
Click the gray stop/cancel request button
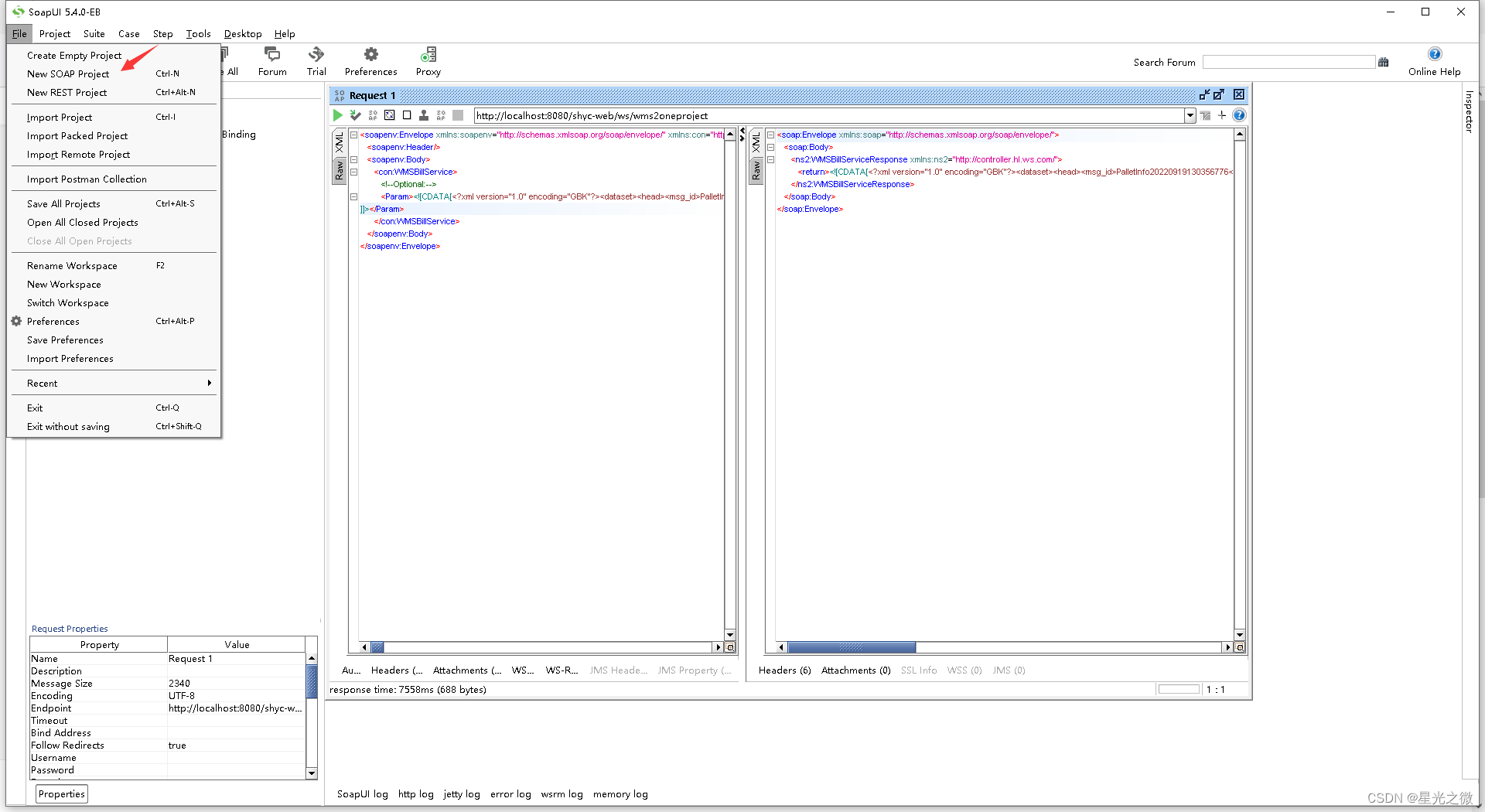[x=458, y=115]
